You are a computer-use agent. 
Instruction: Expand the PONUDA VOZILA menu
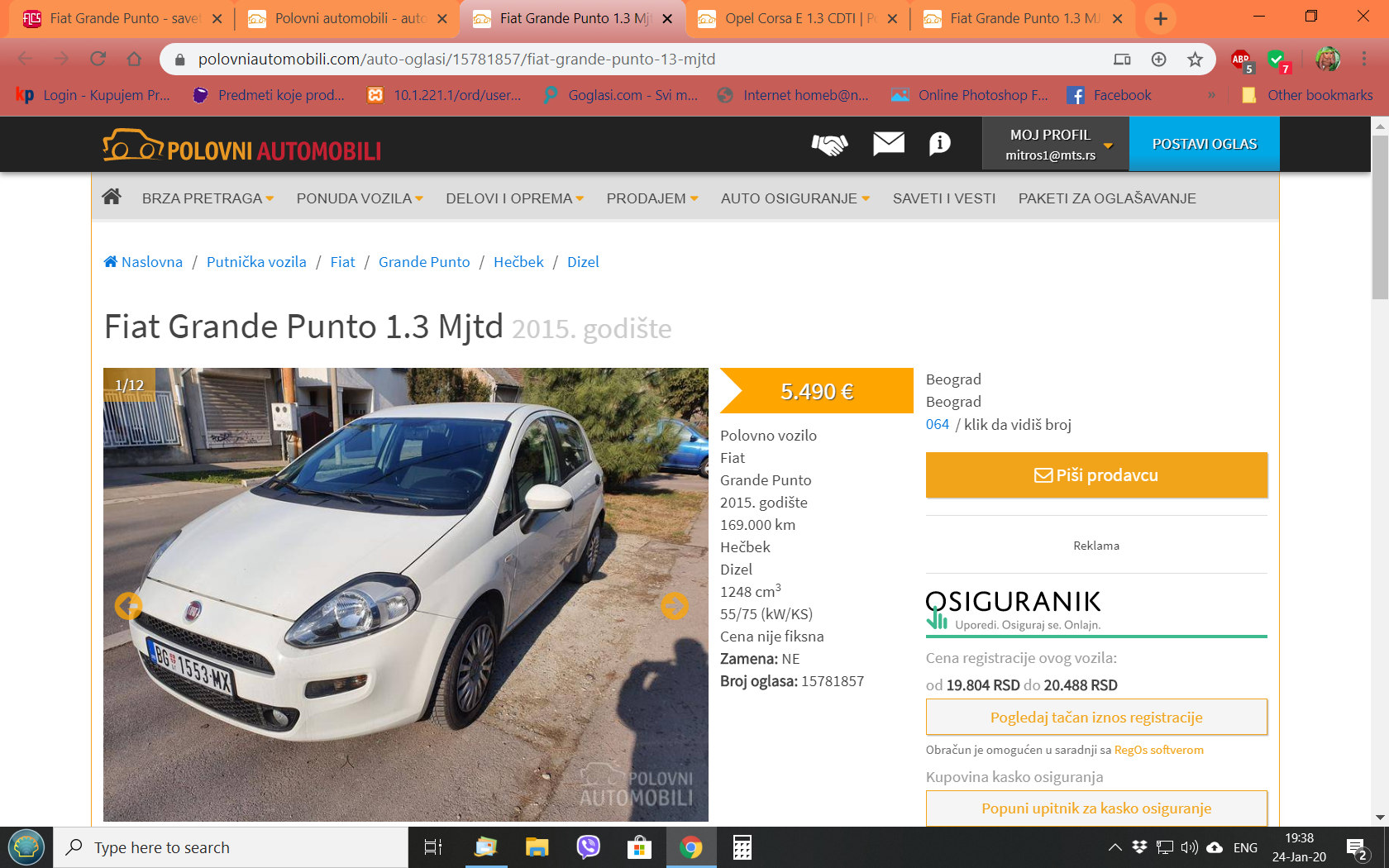click(x=360, y=198)
